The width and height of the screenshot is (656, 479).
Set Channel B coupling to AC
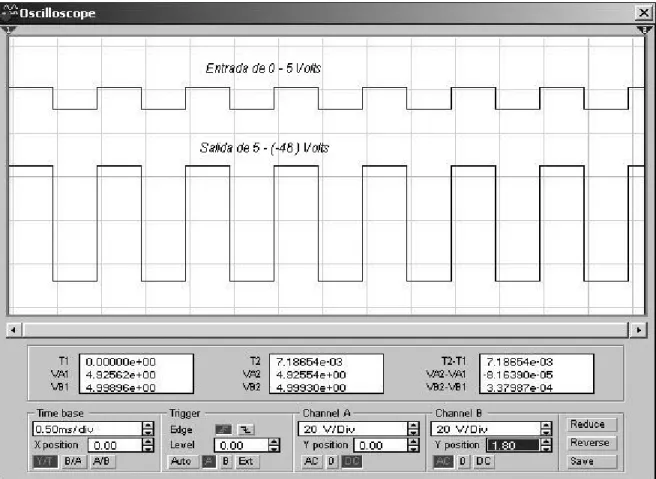[x=443, y=461]
